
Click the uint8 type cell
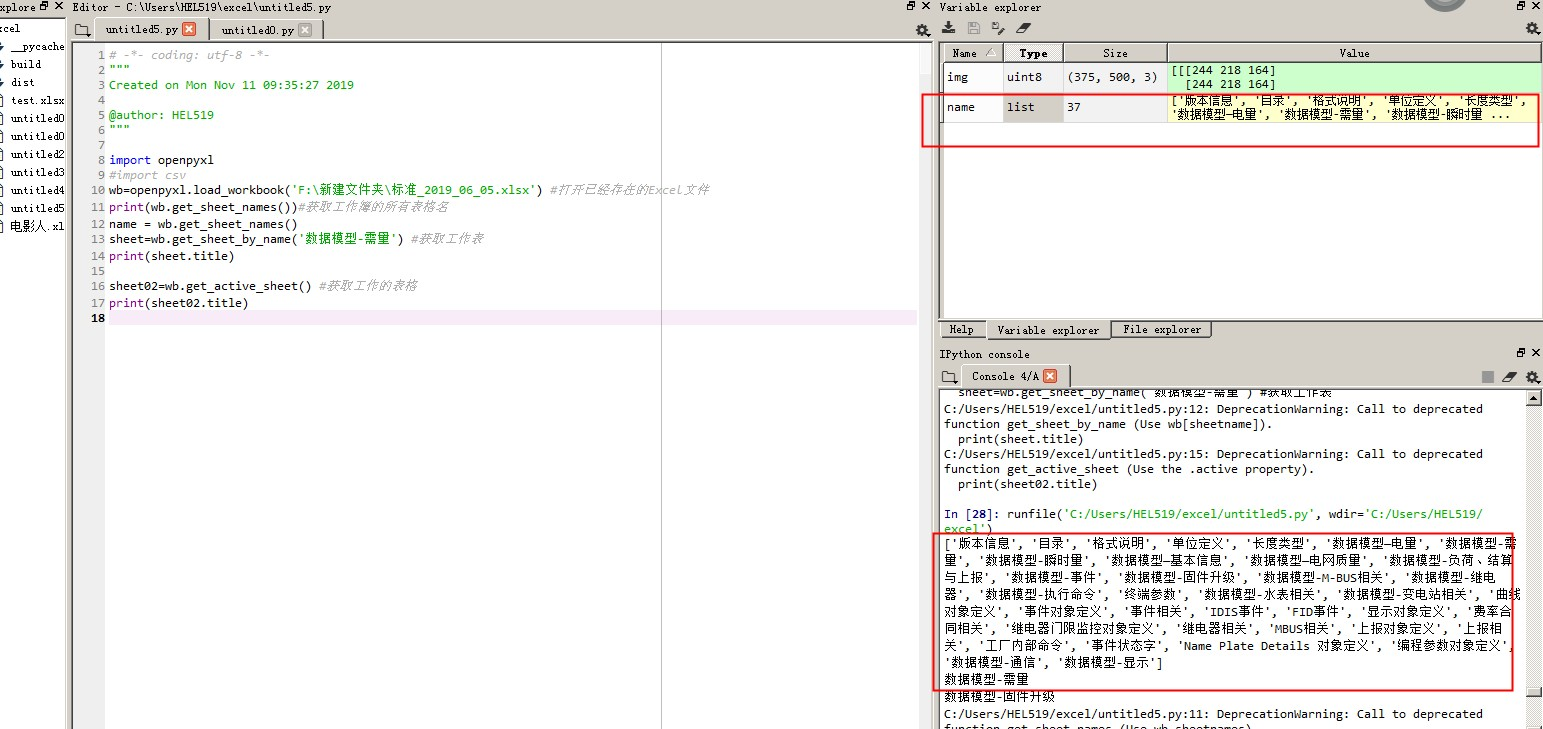[x=1033, y=77]
